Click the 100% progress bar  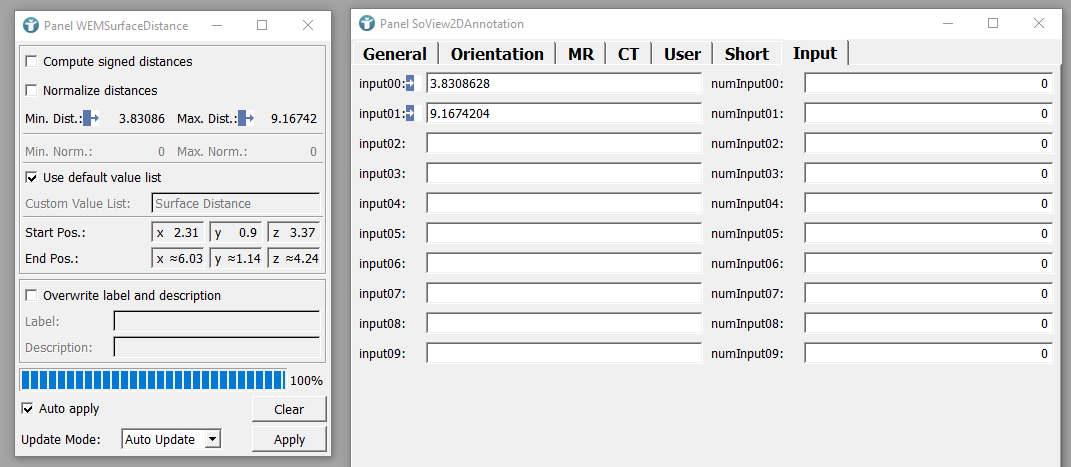tap(153, 380)
